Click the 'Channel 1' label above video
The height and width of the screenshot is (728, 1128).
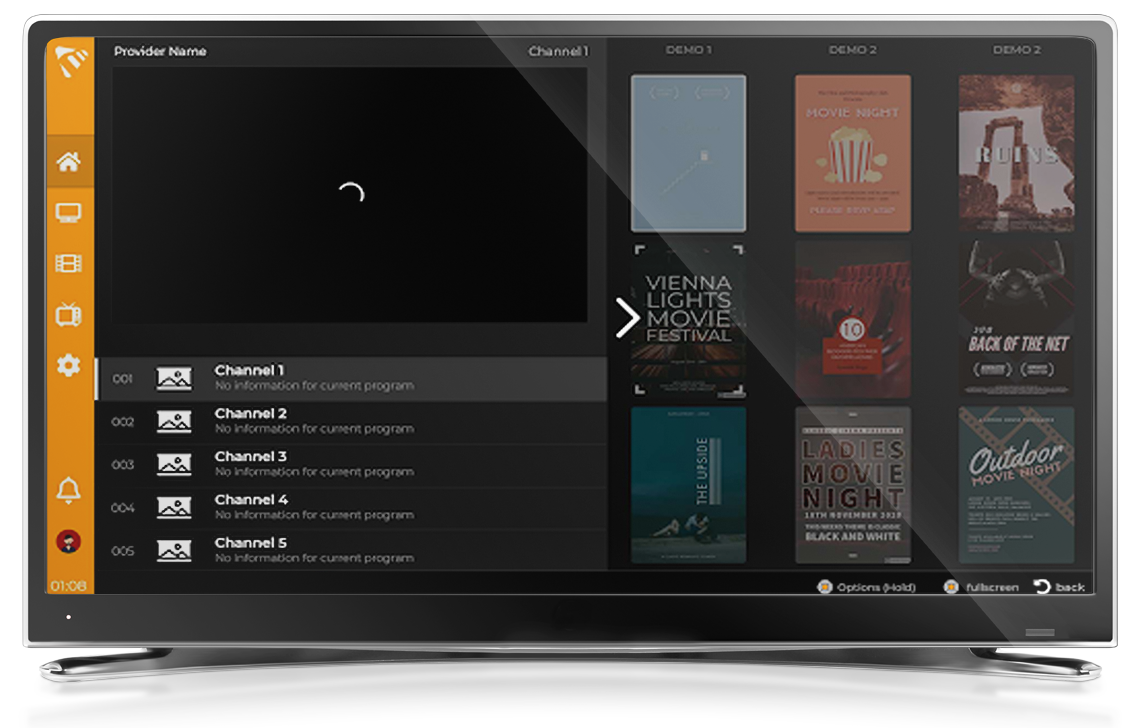pos(558,51)
